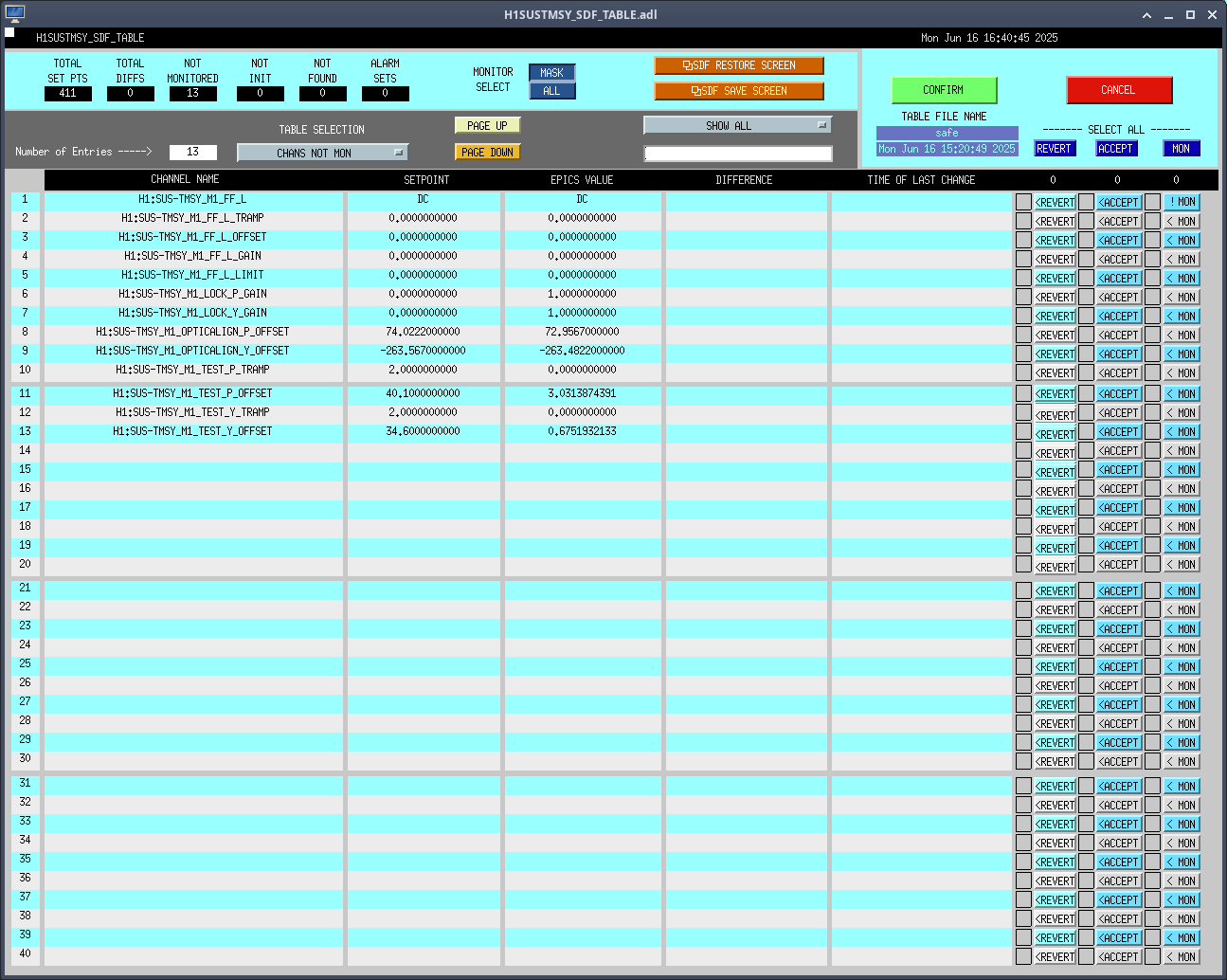Select channel H1:SUS-TMSY_M1_OPTICALIGN_P_OFFSET

pos(192,332)
